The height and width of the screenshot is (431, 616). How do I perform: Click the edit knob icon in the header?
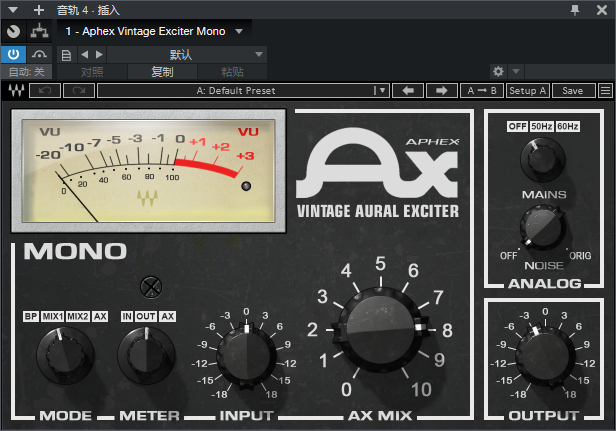13,31
